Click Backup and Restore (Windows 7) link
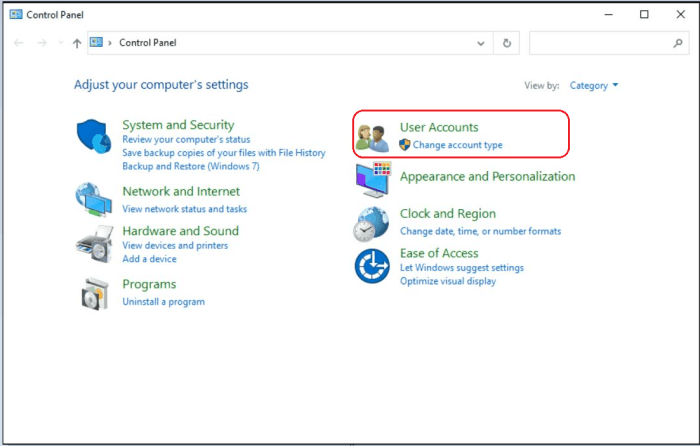The height and width of the screenshot is (446, 700). (191, 166)
